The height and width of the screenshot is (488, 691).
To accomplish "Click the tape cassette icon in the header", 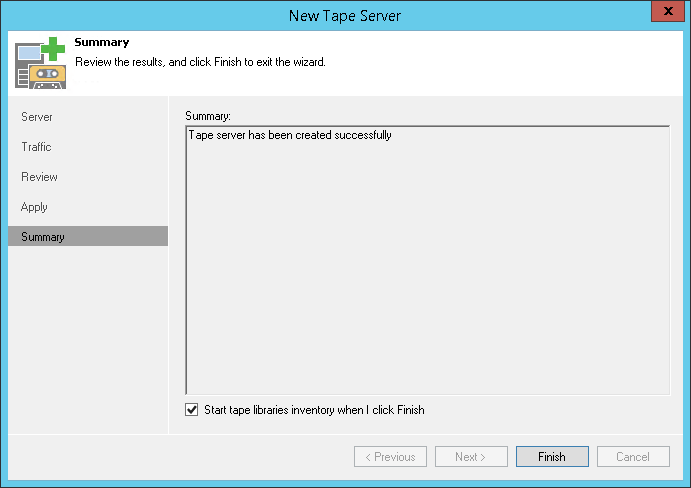I will (48, 75).
